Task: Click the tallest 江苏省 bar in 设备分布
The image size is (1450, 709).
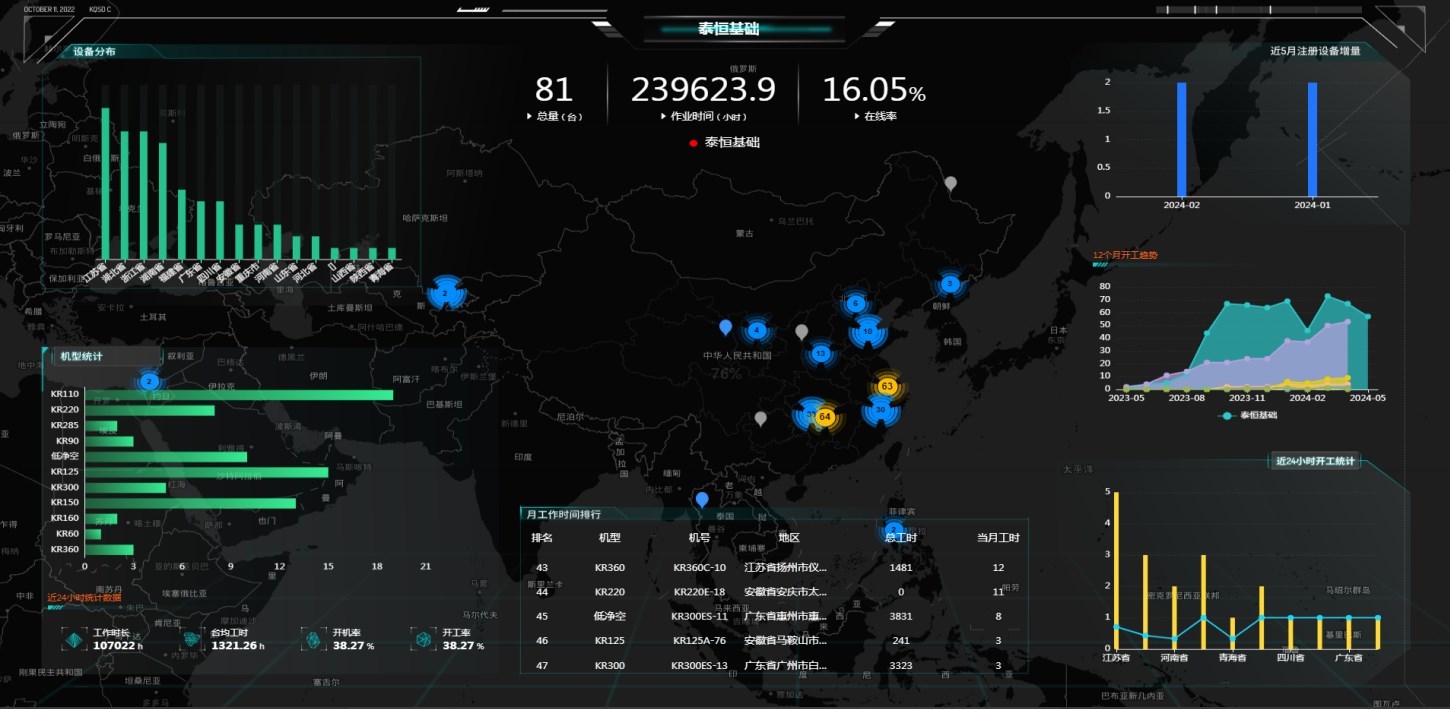Action: coord(105,183)
